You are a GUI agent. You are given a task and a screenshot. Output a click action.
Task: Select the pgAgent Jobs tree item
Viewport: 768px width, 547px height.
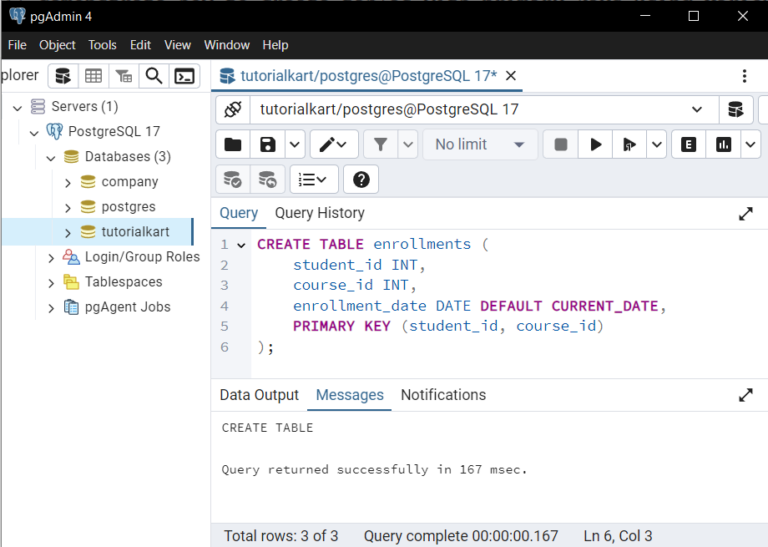(x=127, y=307)
